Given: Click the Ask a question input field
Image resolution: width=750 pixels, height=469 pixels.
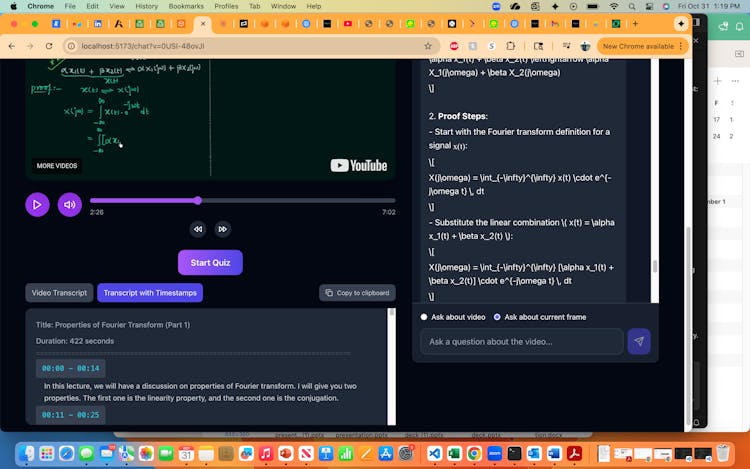Looking at the screenshot, I should (521, 342).
